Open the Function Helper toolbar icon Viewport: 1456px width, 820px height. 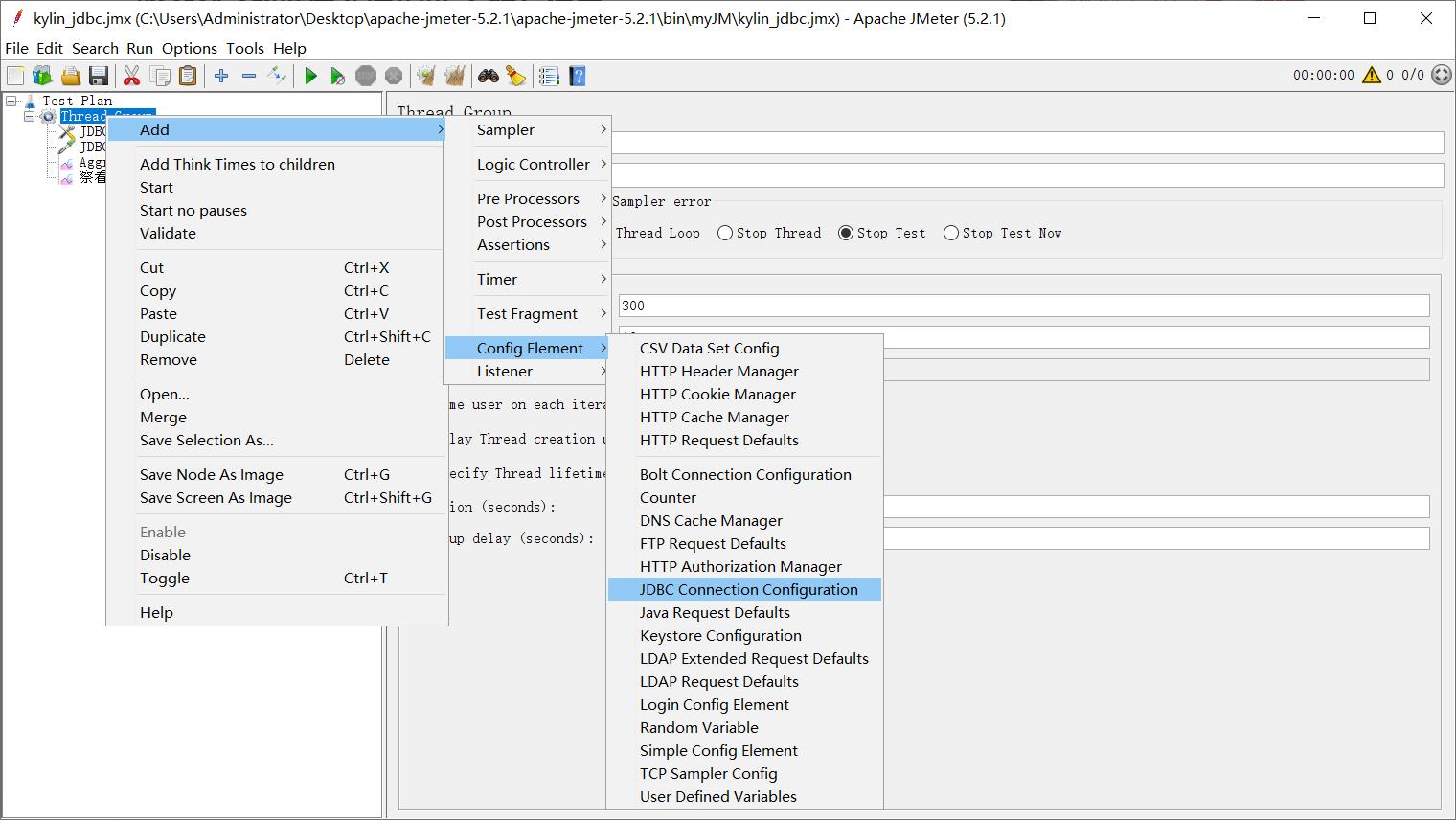[549, 76]
